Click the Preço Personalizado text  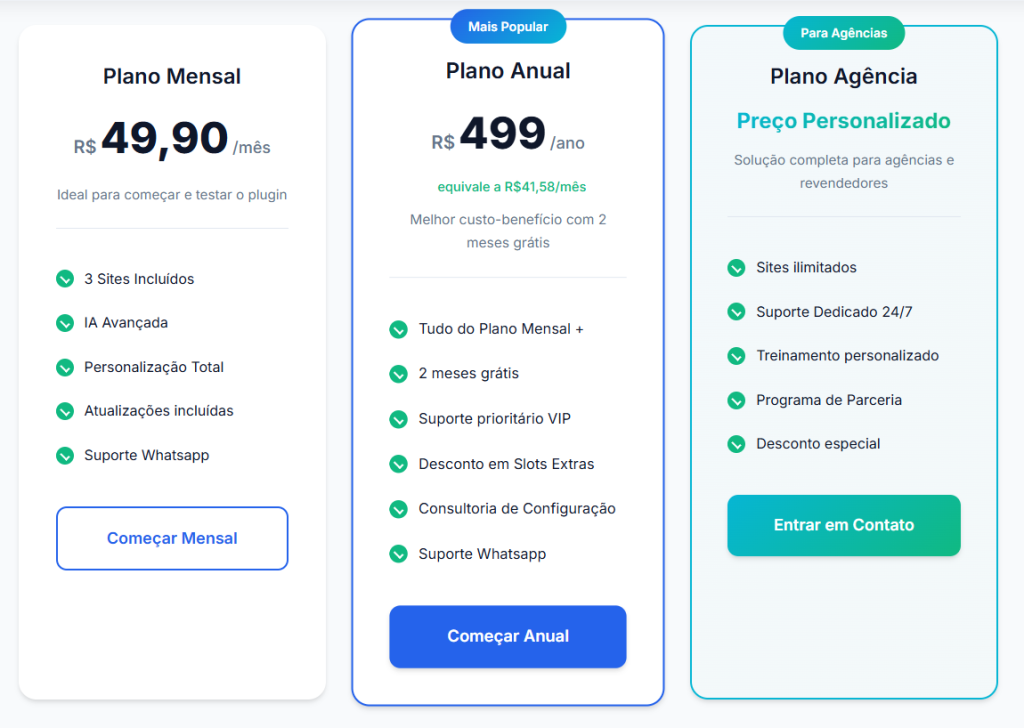click(x=843, y=121)
